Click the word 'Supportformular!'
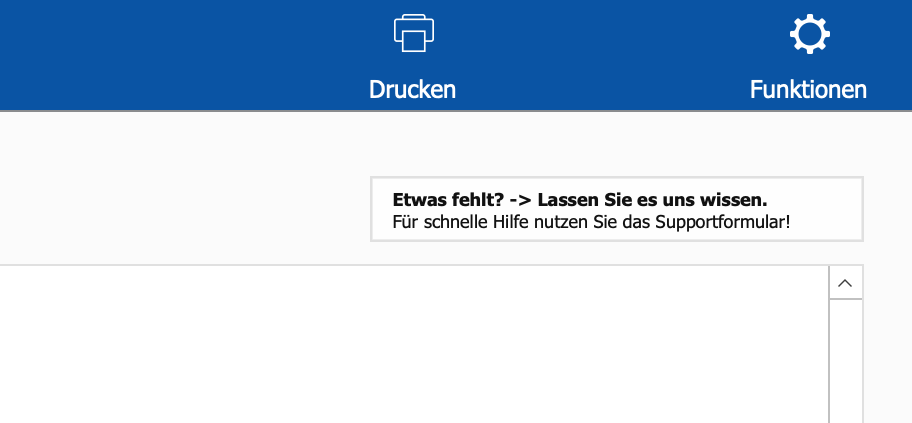This screenshot has width=912, height=423. [x=723, y=221]
